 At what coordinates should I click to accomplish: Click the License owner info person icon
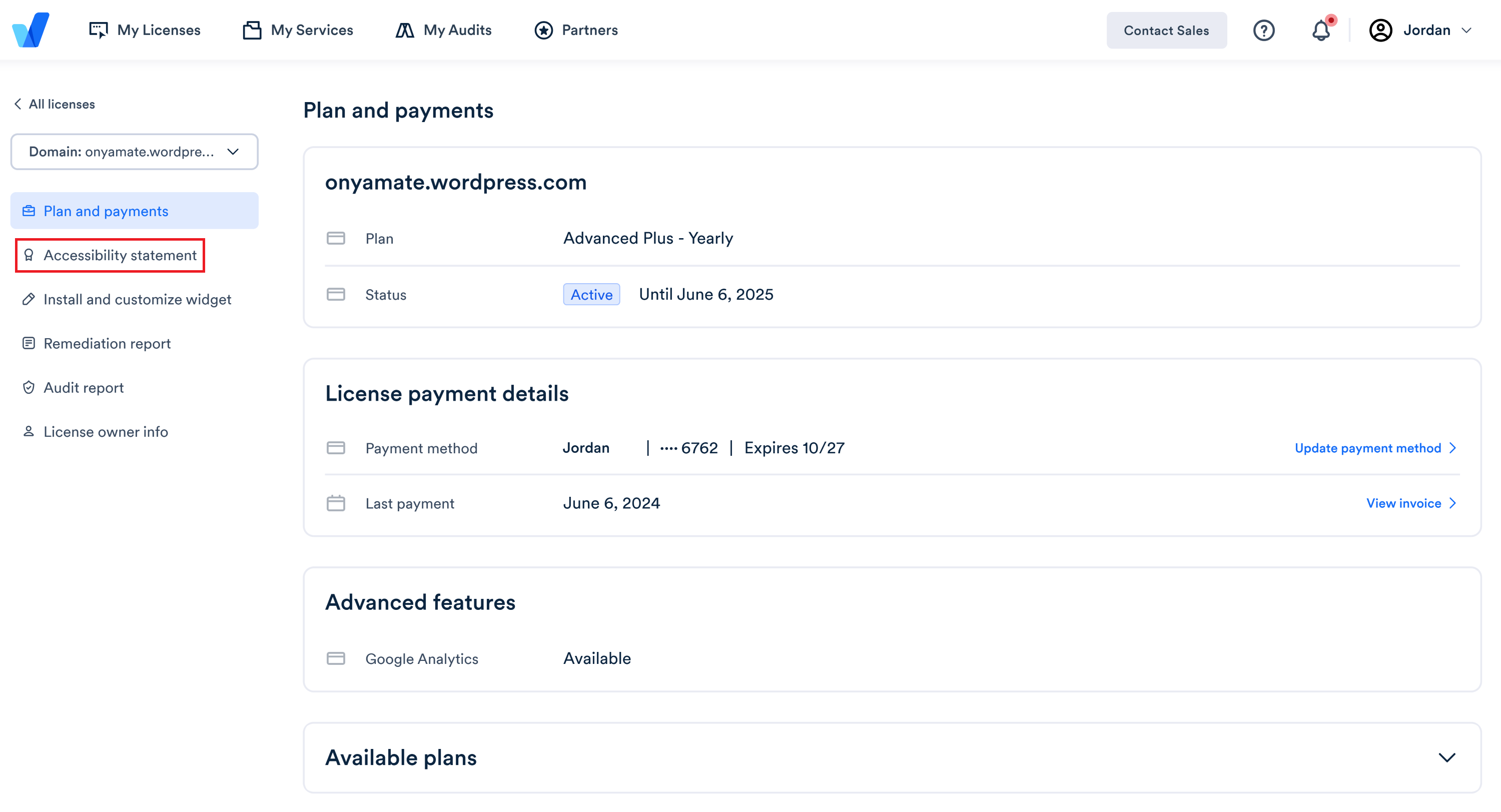point(29,431)
